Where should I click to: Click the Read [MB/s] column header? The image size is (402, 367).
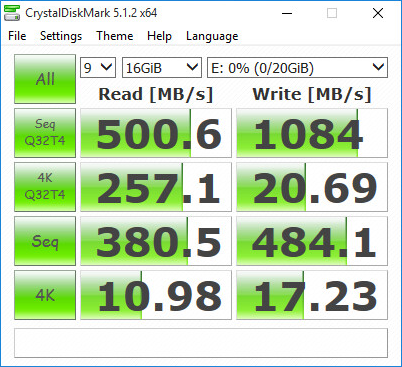click(156, 94)
